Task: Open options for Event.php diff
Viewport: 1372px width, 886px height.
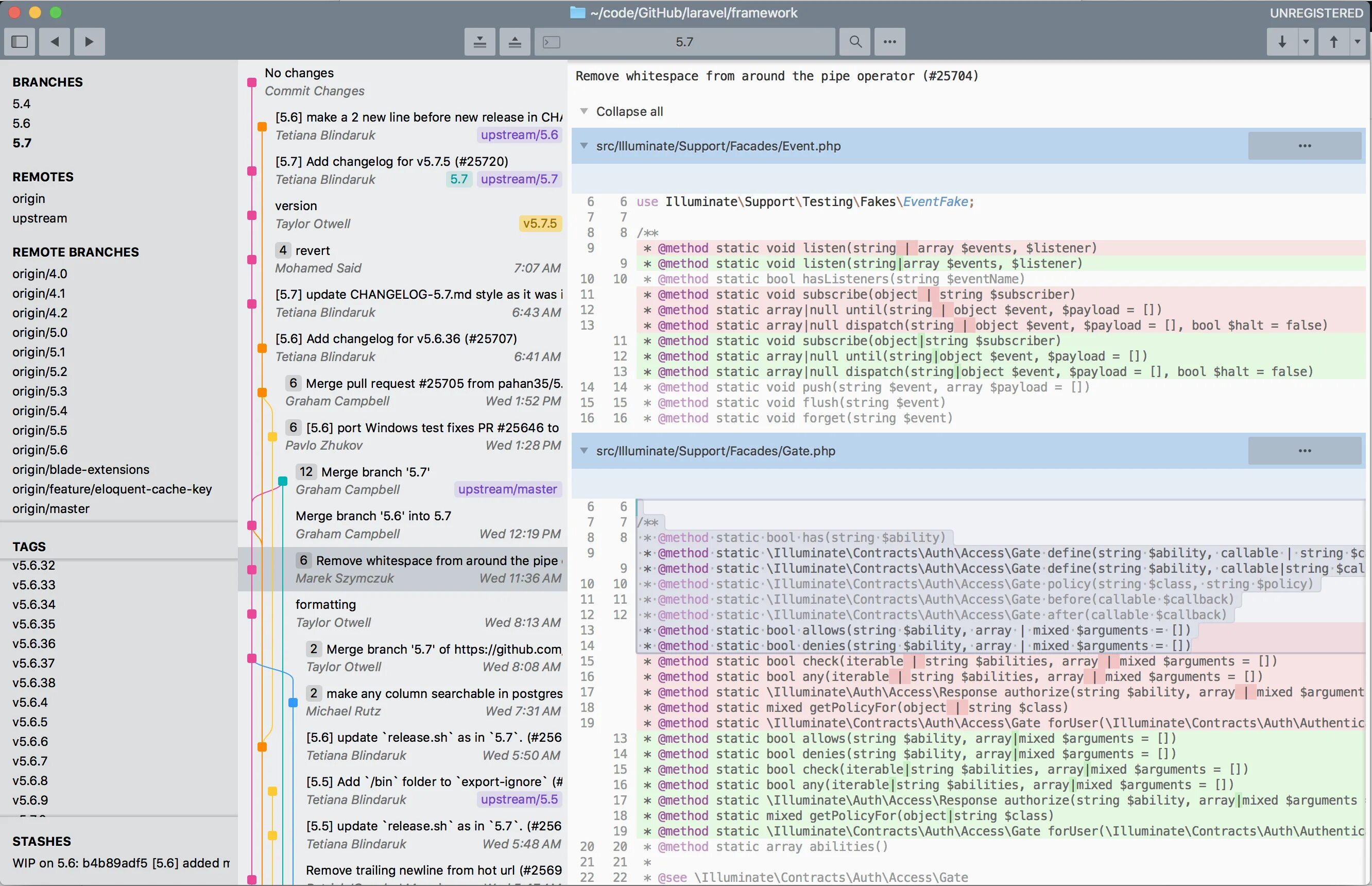Action: tap(1304, 146)
